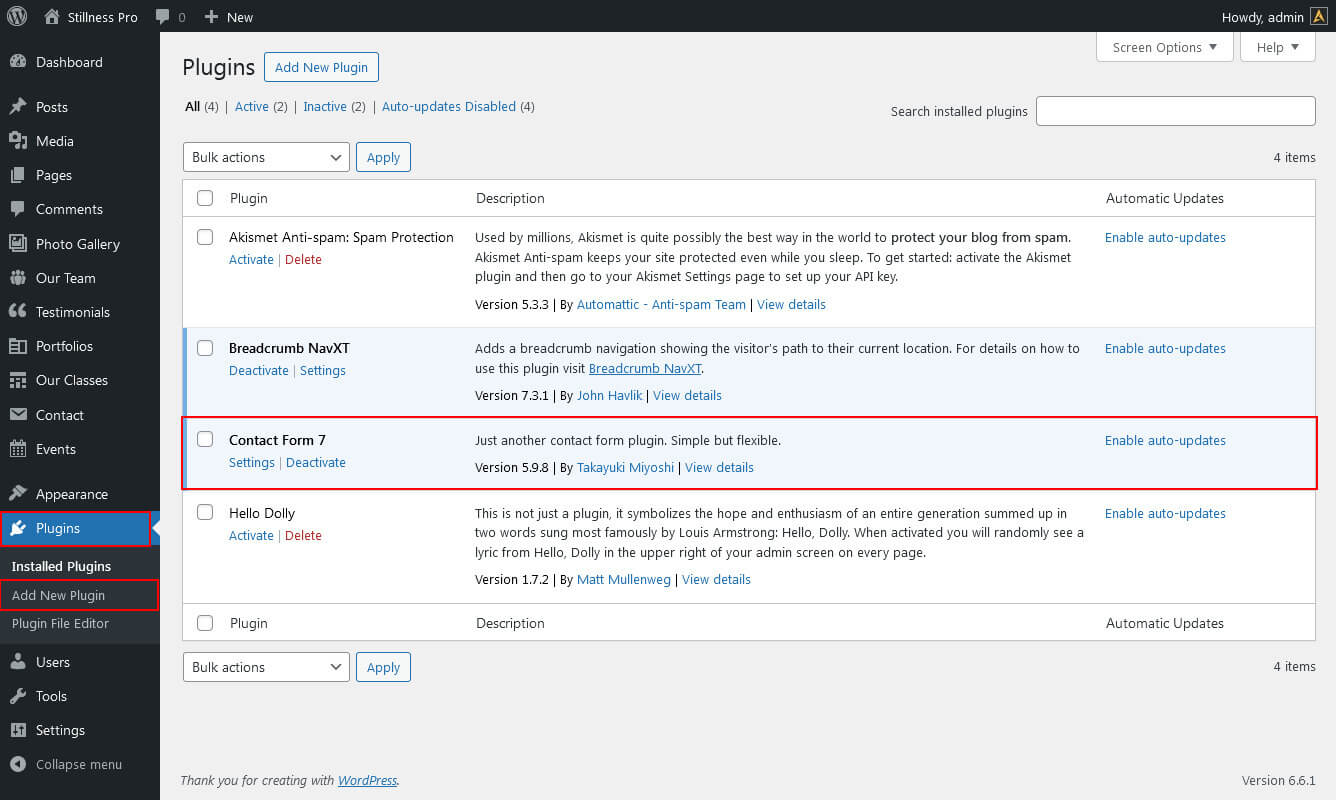Click "Howdy, admin" account text
1336x800 pixels.
[x=1263, y=17]
